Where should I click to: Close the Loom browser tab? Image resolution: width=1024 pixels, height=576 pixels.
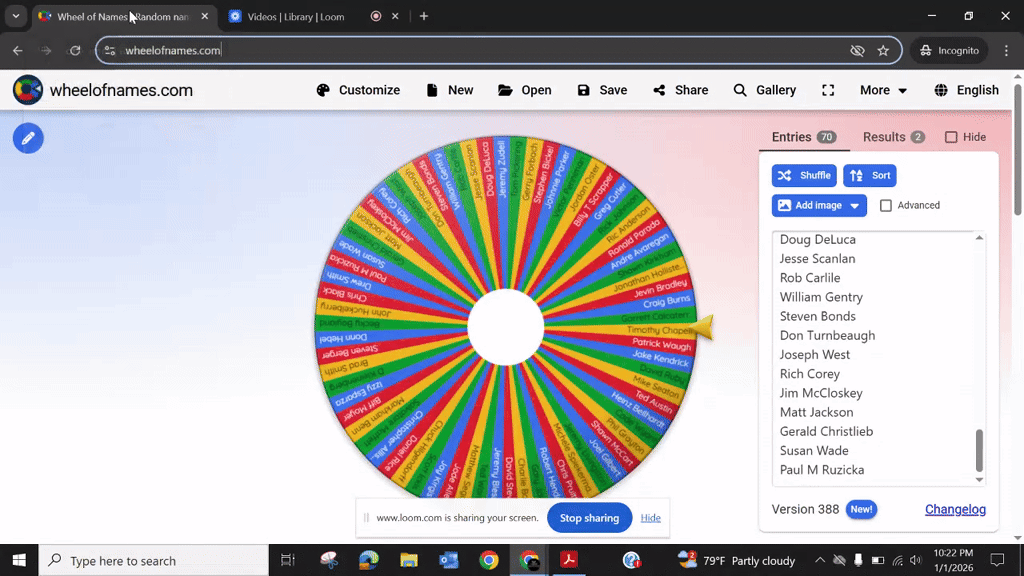(x=395, y=16)
